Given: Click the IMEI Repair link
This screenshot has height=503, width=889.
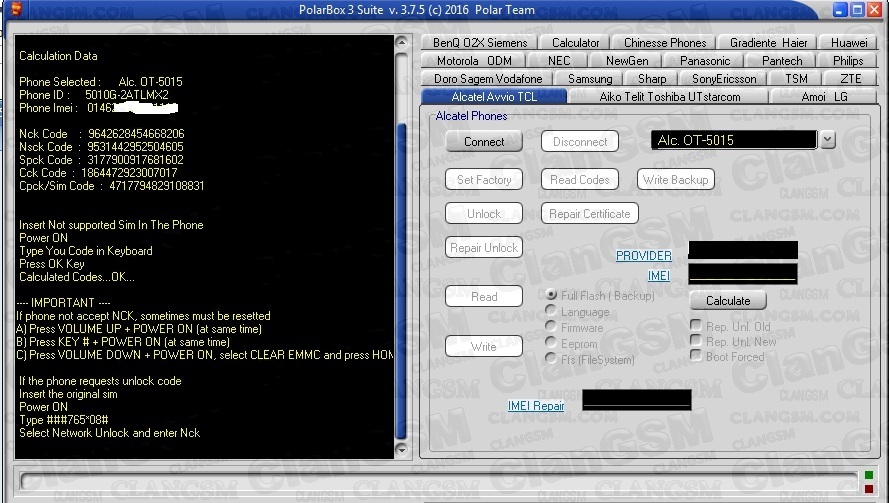Looking at the screenshot, I should coord(536,405).
